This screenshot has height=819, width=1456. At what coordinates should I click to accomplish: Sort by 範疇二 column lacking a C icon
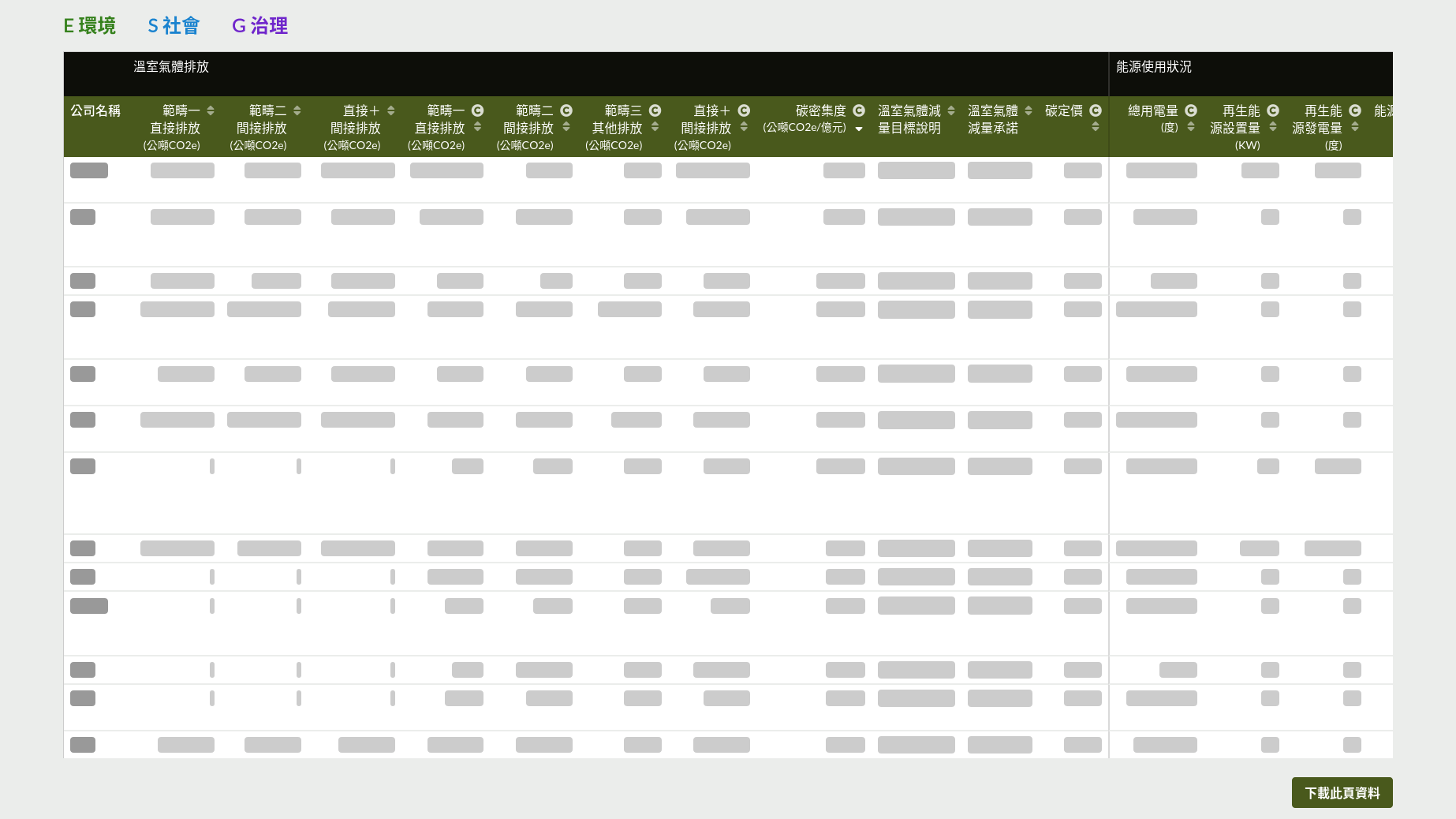point(297,110)
